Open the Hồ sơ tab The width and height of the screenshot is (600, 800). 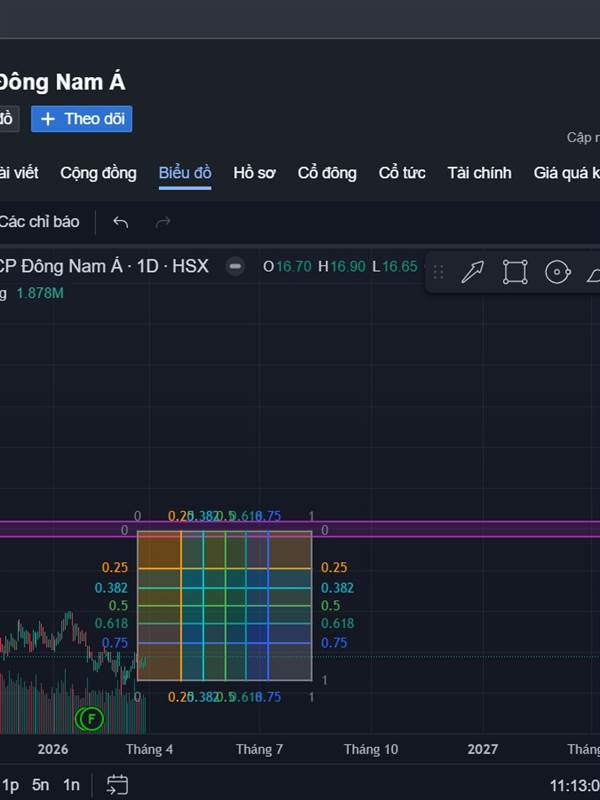pyautogui.click(x=254, y=173)
